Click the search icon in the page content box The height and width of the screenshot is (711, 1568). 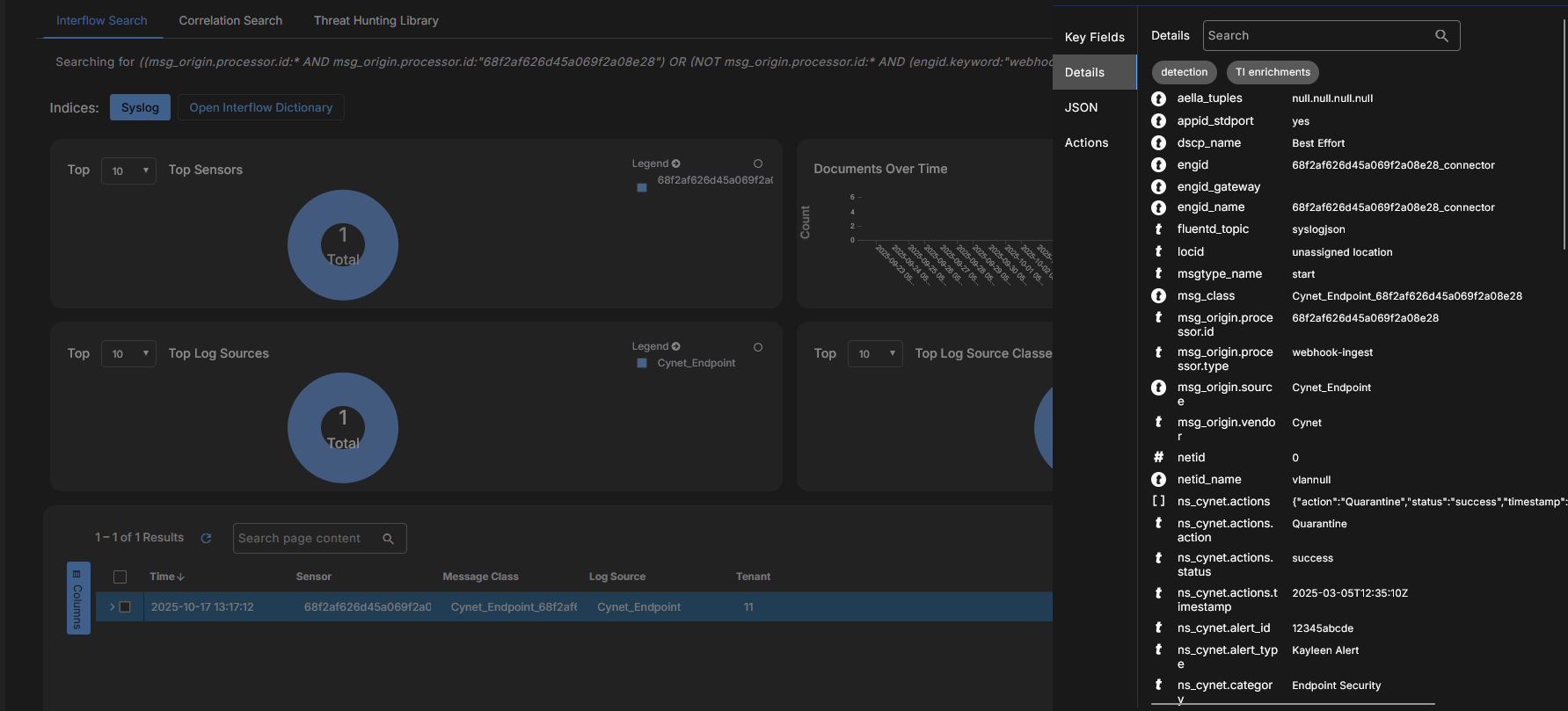pos(388,539)
